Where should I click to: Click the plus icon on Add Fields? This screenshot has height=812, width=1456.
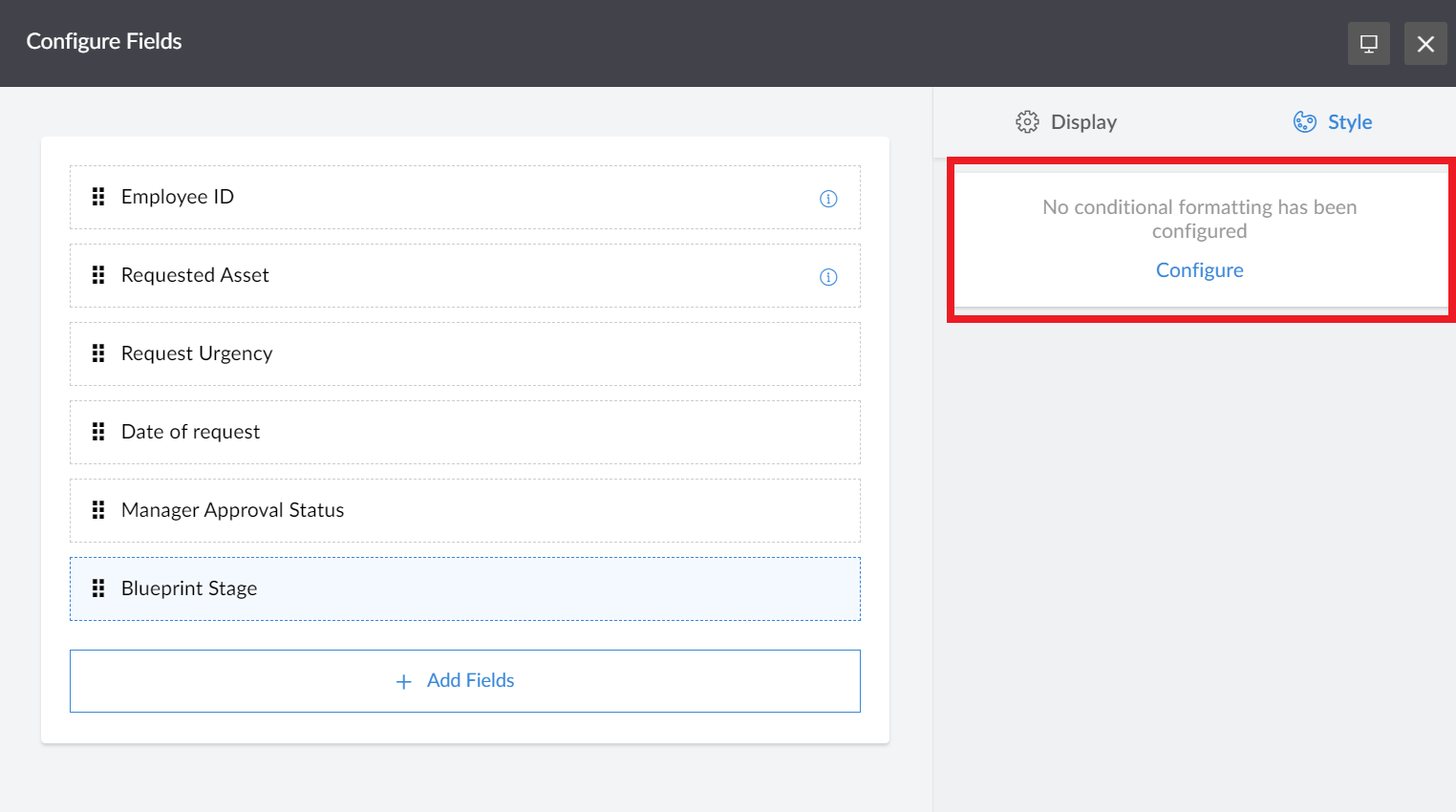click(x=404, y=680)
